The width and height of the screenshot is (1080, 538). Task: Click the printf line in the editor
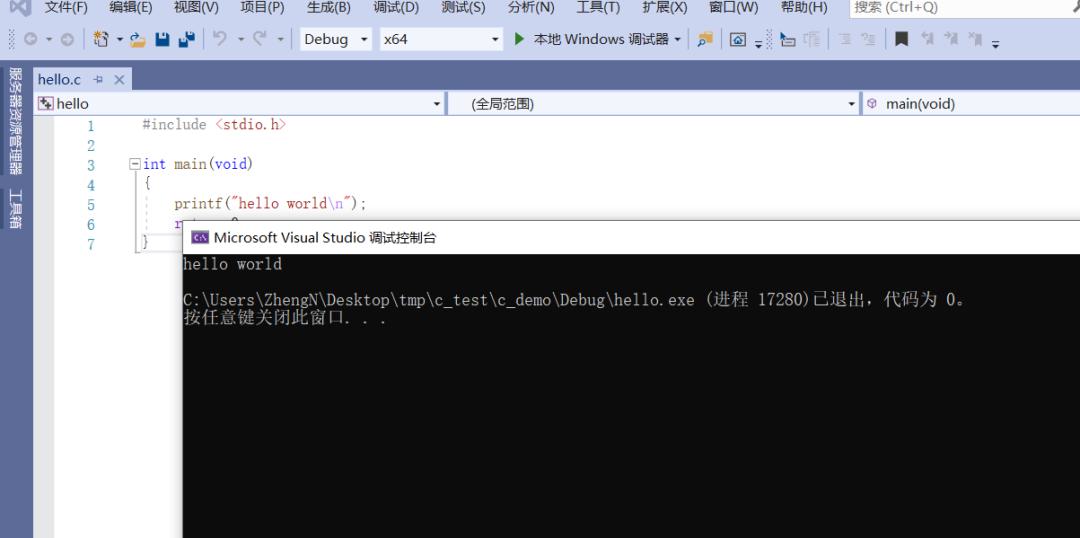[271, 204]
